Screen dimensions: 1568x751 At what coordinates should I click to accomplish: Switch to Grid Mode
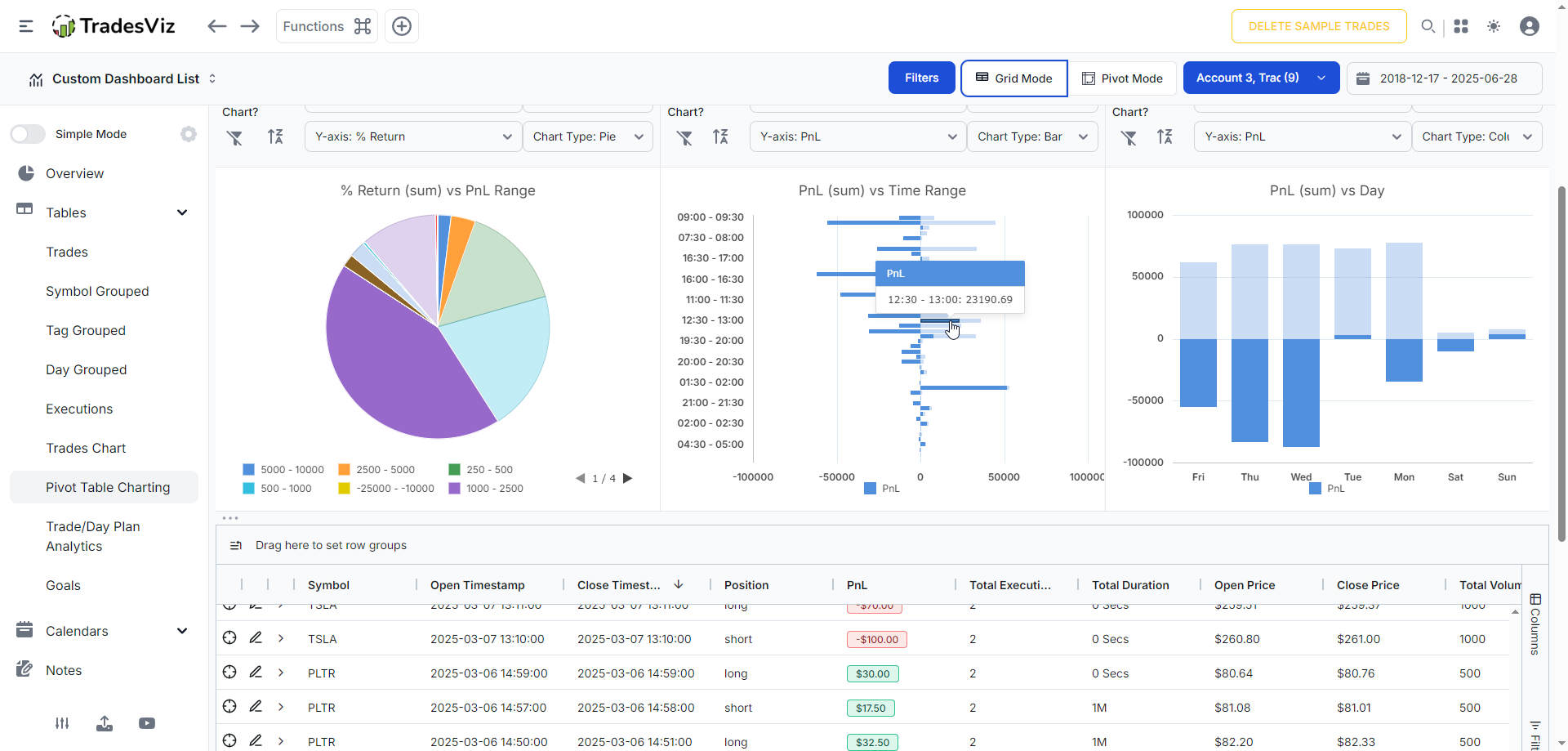[x=1014, y=78]
